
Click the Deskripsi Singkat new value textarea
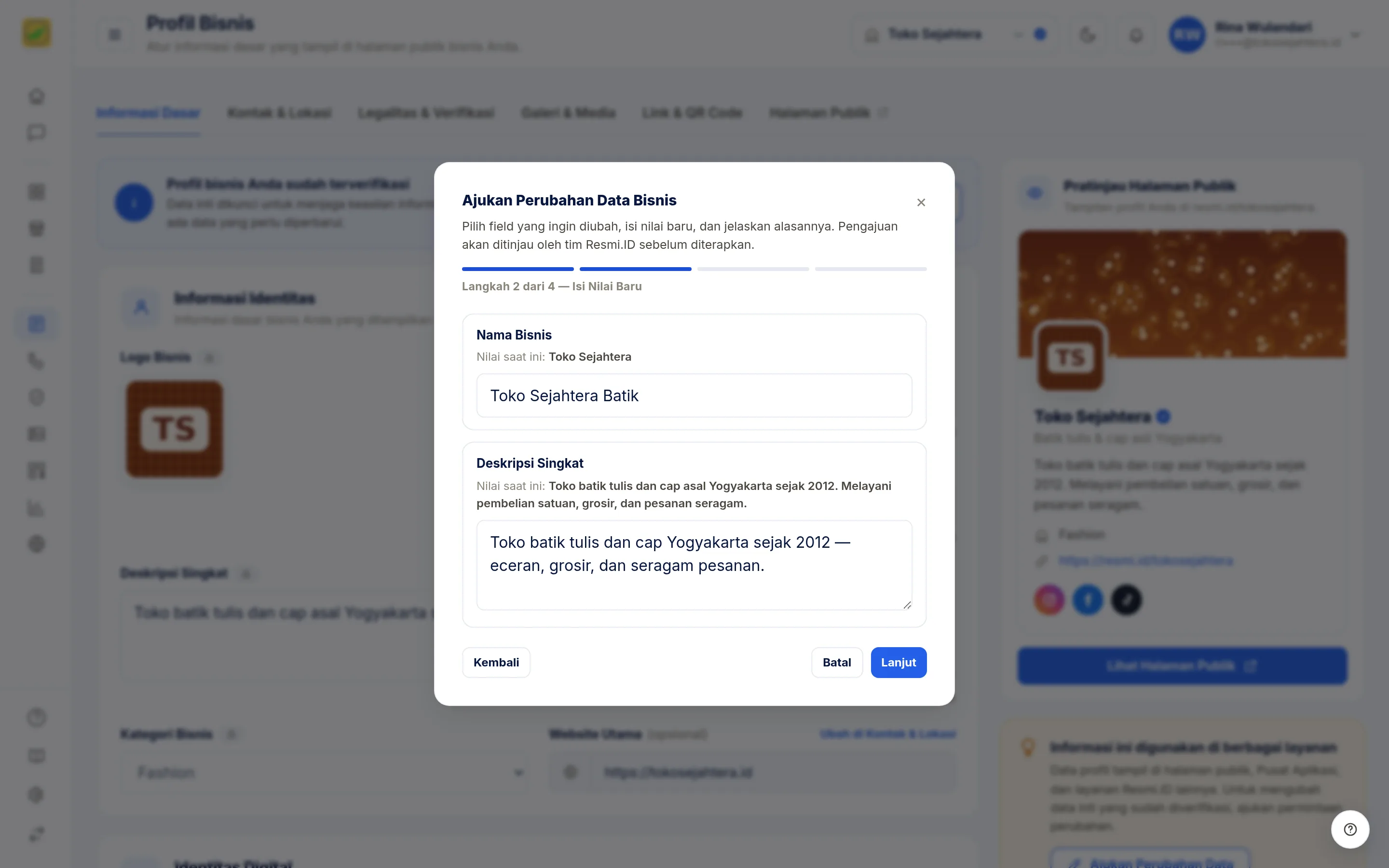tap(694, 565)
